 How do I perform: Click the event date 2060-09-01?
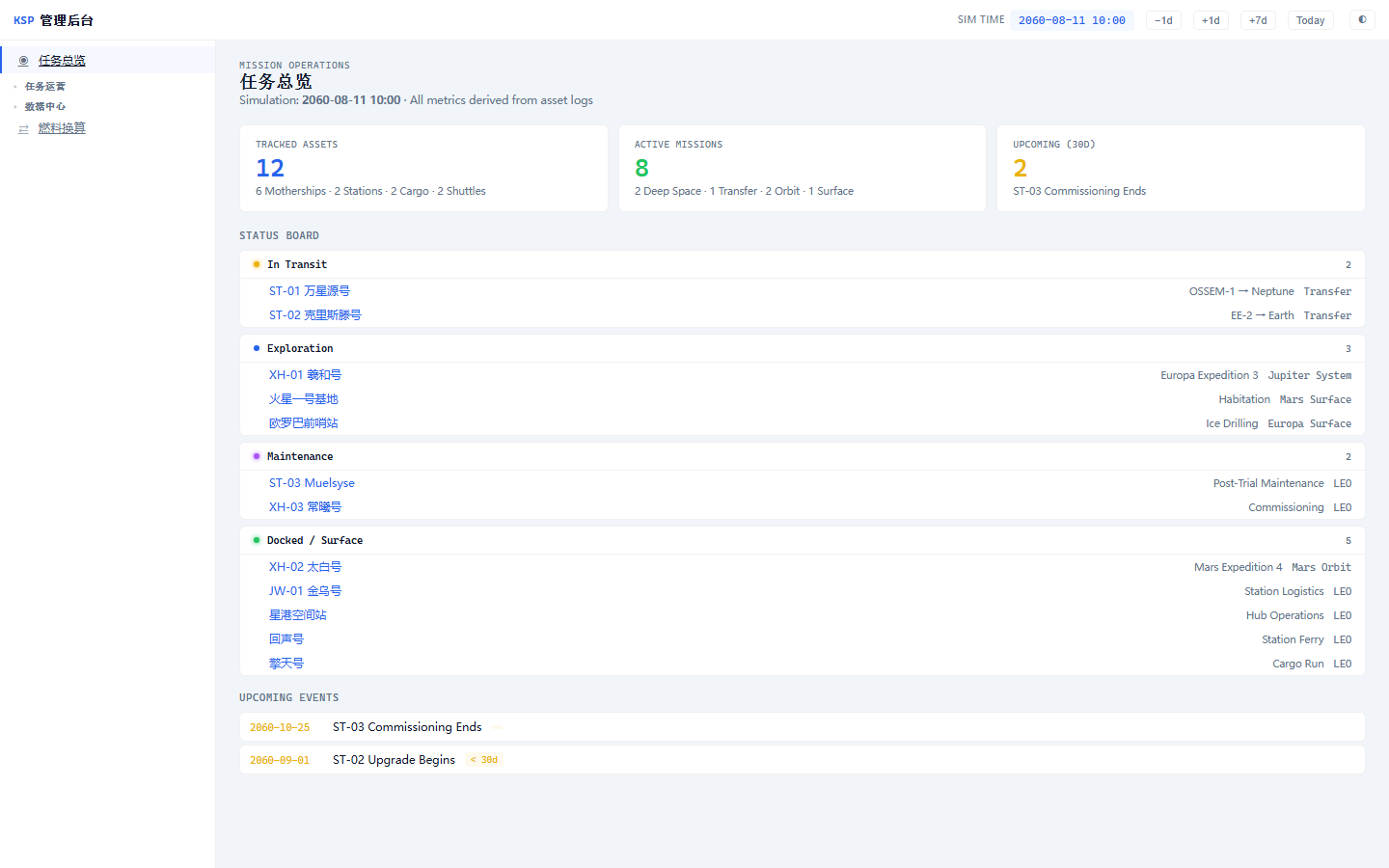pyautogui.click(x=280, y=760)
